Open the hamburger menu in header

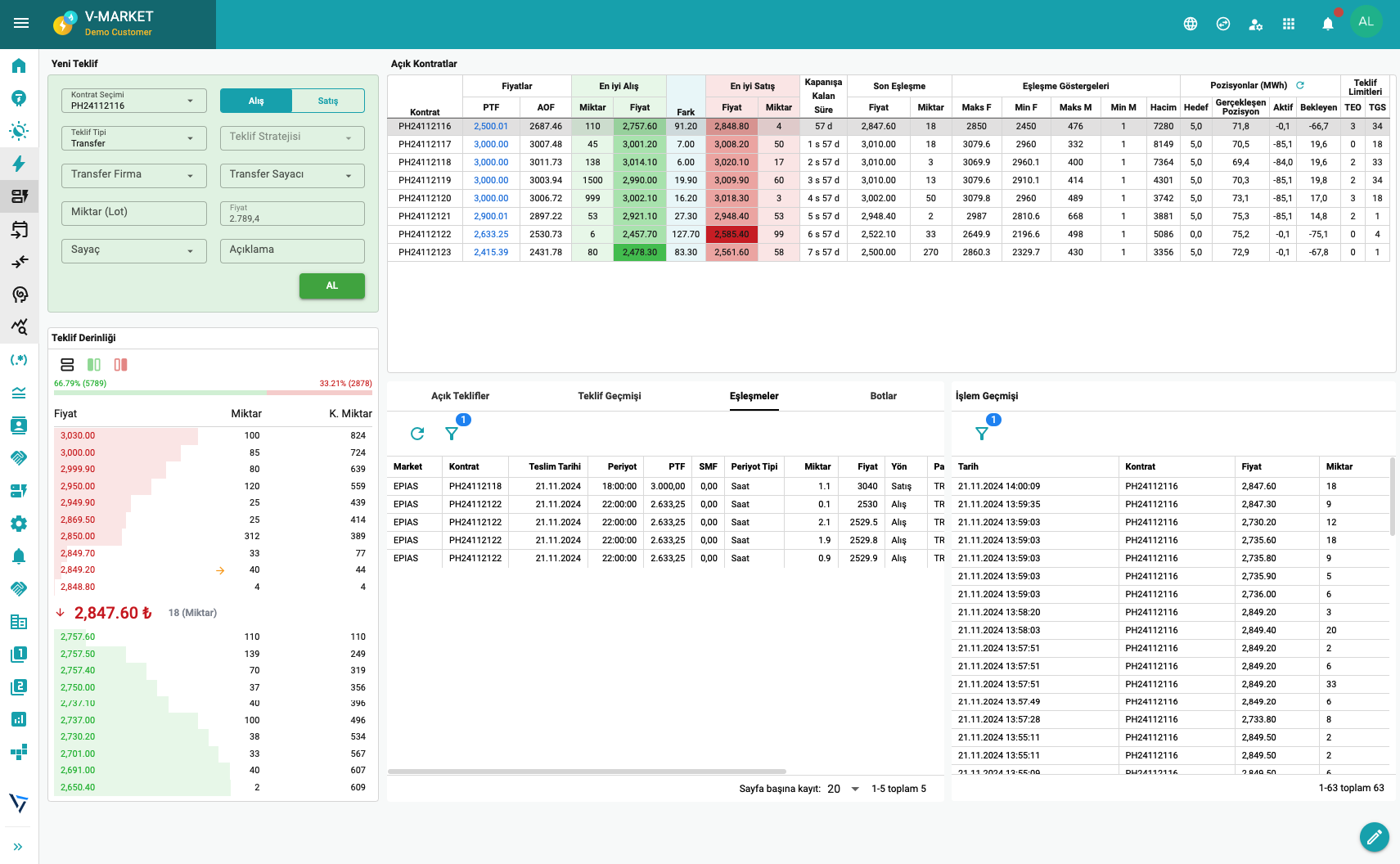[x=21, y=23]
